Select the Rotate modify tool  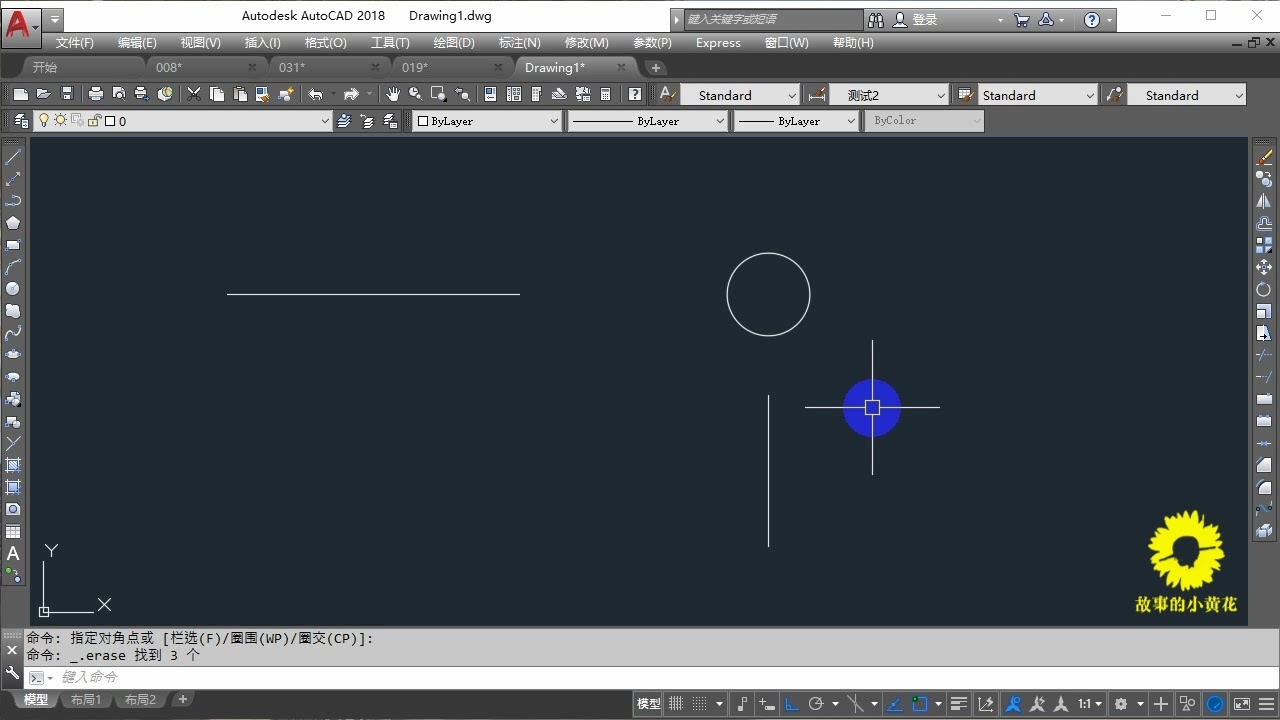[x=1264, y=289]
